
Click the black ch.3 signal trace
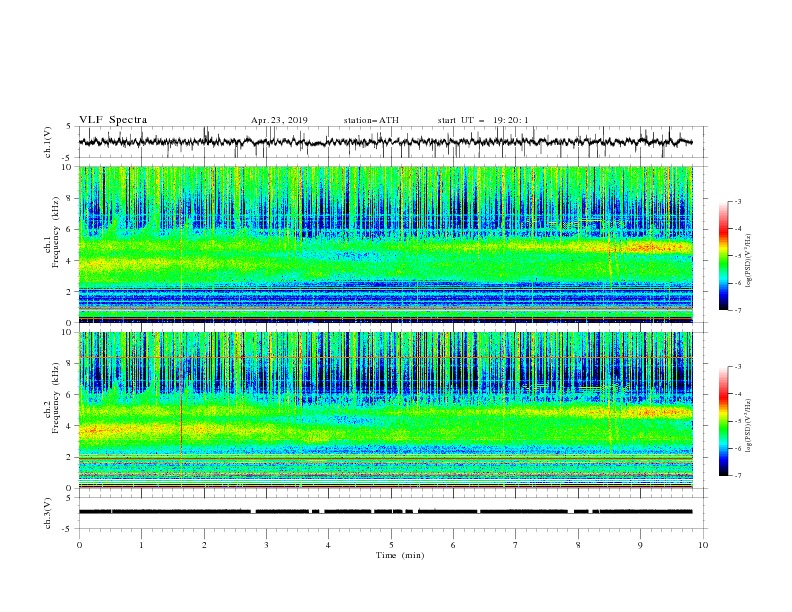click(x=385, y=512)
